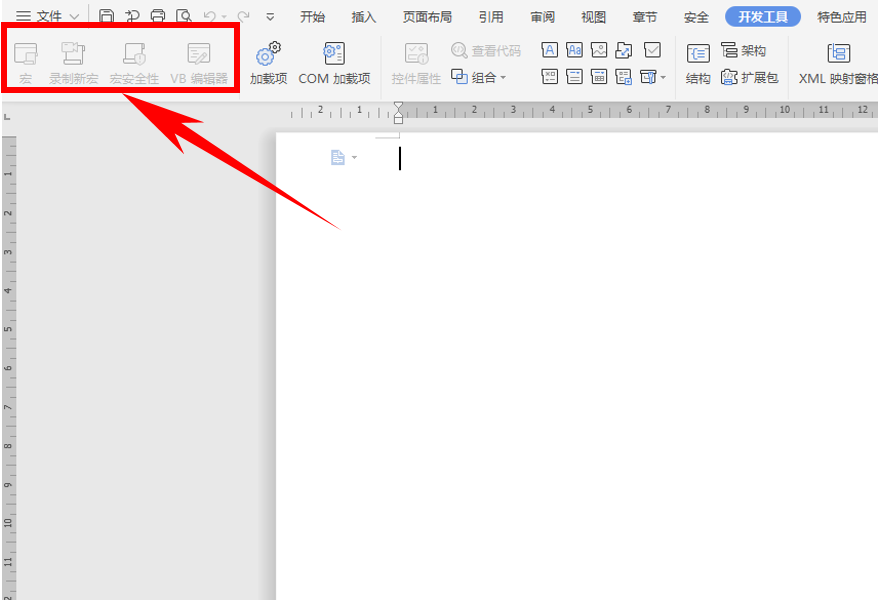This screenshot has height=602, width=880.
Task: Open Print Preview magnifier icon
Action: pos(184,16)
